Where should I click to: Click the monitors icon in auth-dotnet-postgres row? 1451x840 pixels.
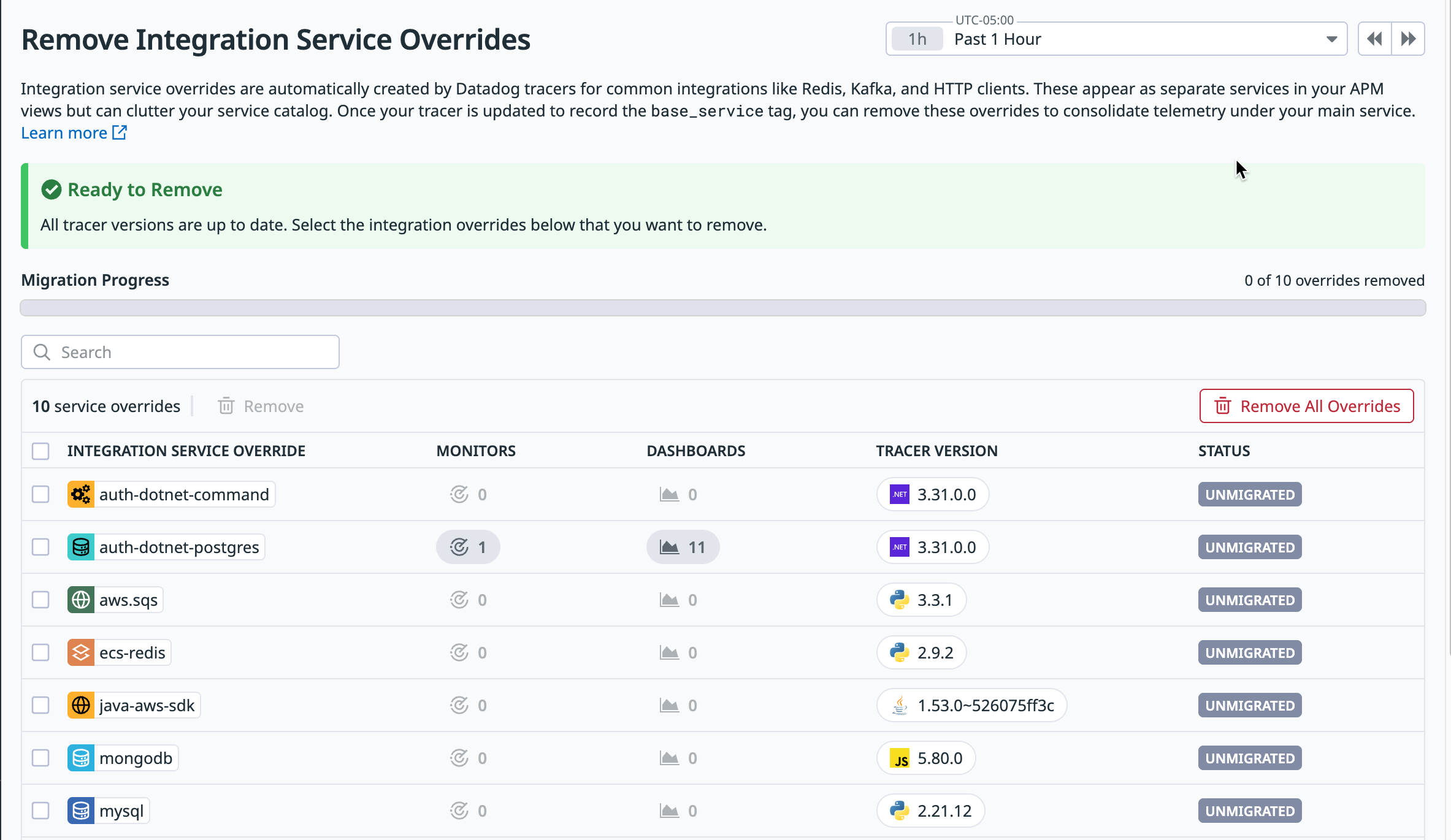click(x=459, y=547)
